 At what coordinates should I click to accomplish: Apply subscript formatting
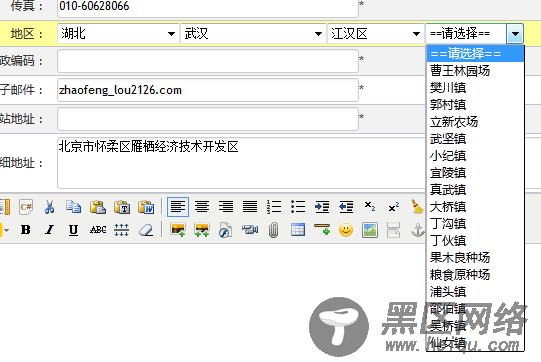[x=370, y=207]
